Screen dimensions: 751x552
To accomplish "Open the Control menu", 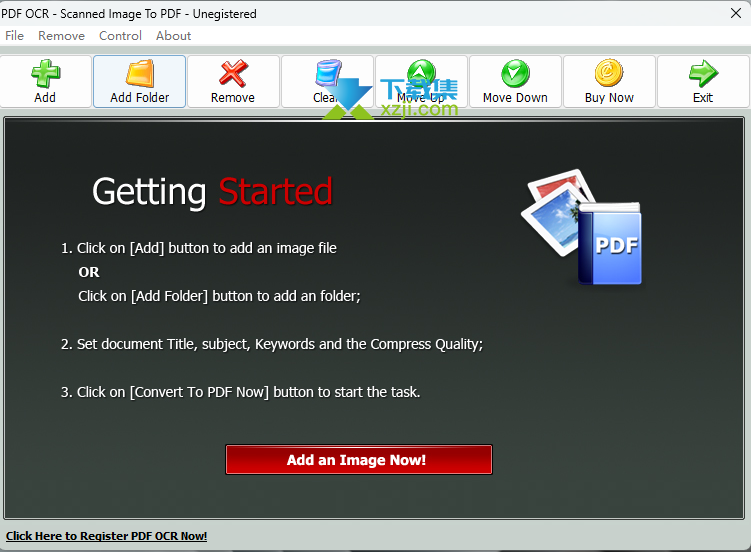I will pos(120,36).
